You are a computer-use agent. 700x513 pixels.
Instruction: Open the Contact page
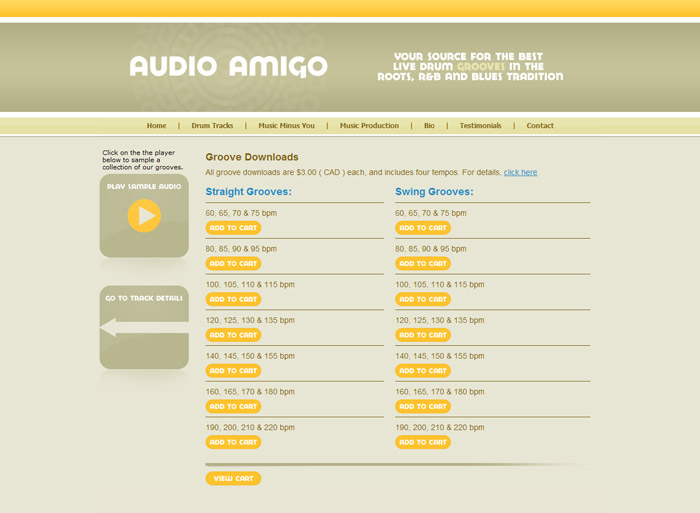click(540, 125)
